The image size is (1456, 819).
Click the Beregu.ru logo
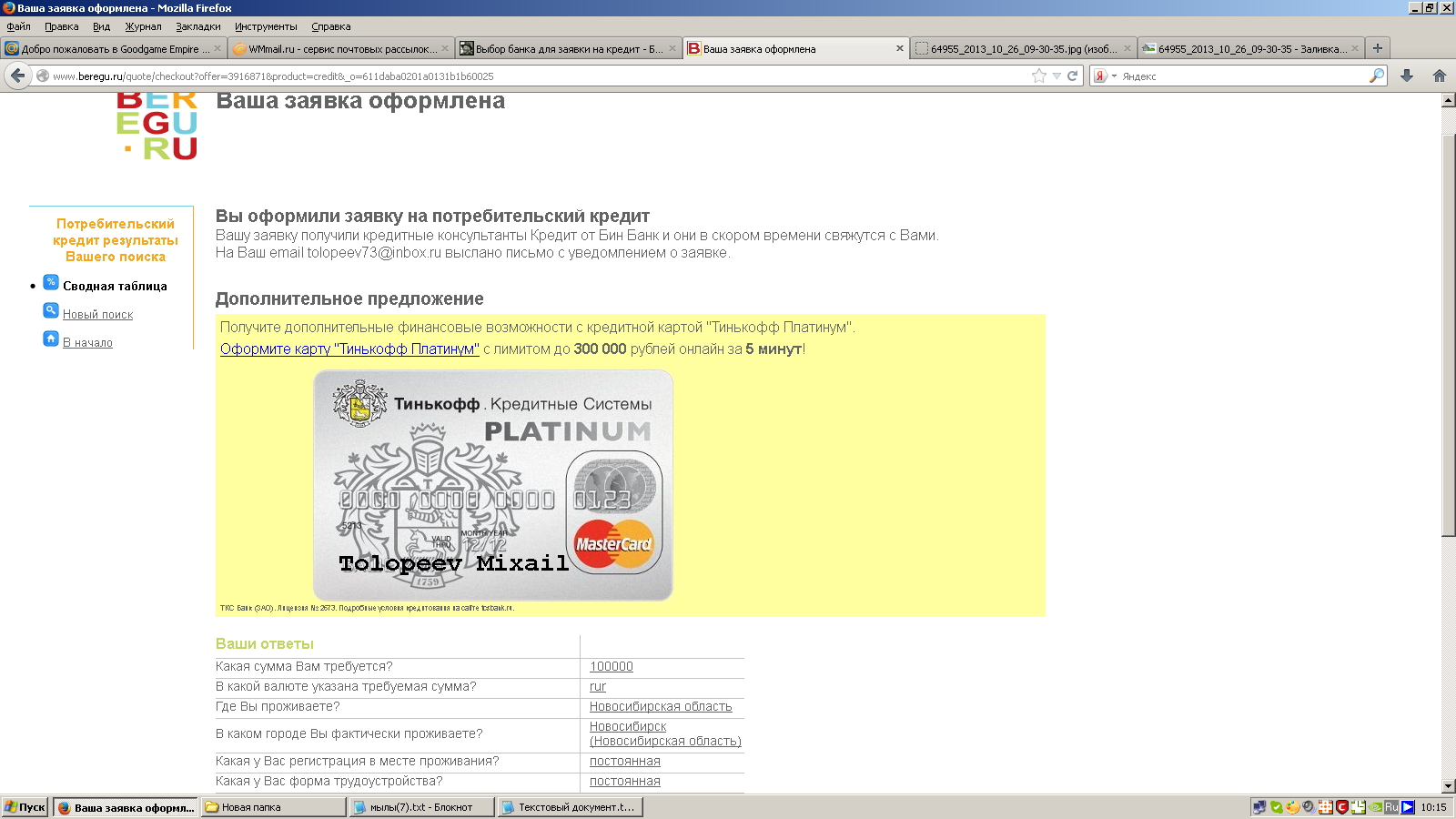[157, 126]
